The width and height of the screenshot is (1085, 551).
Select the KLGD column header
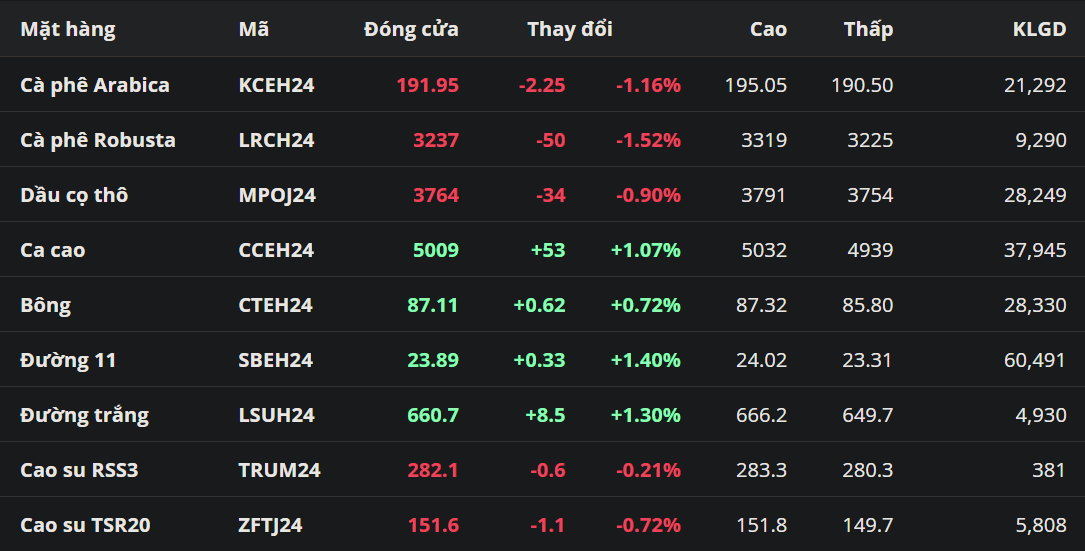pyautogui.click(x=1039, y=29)
